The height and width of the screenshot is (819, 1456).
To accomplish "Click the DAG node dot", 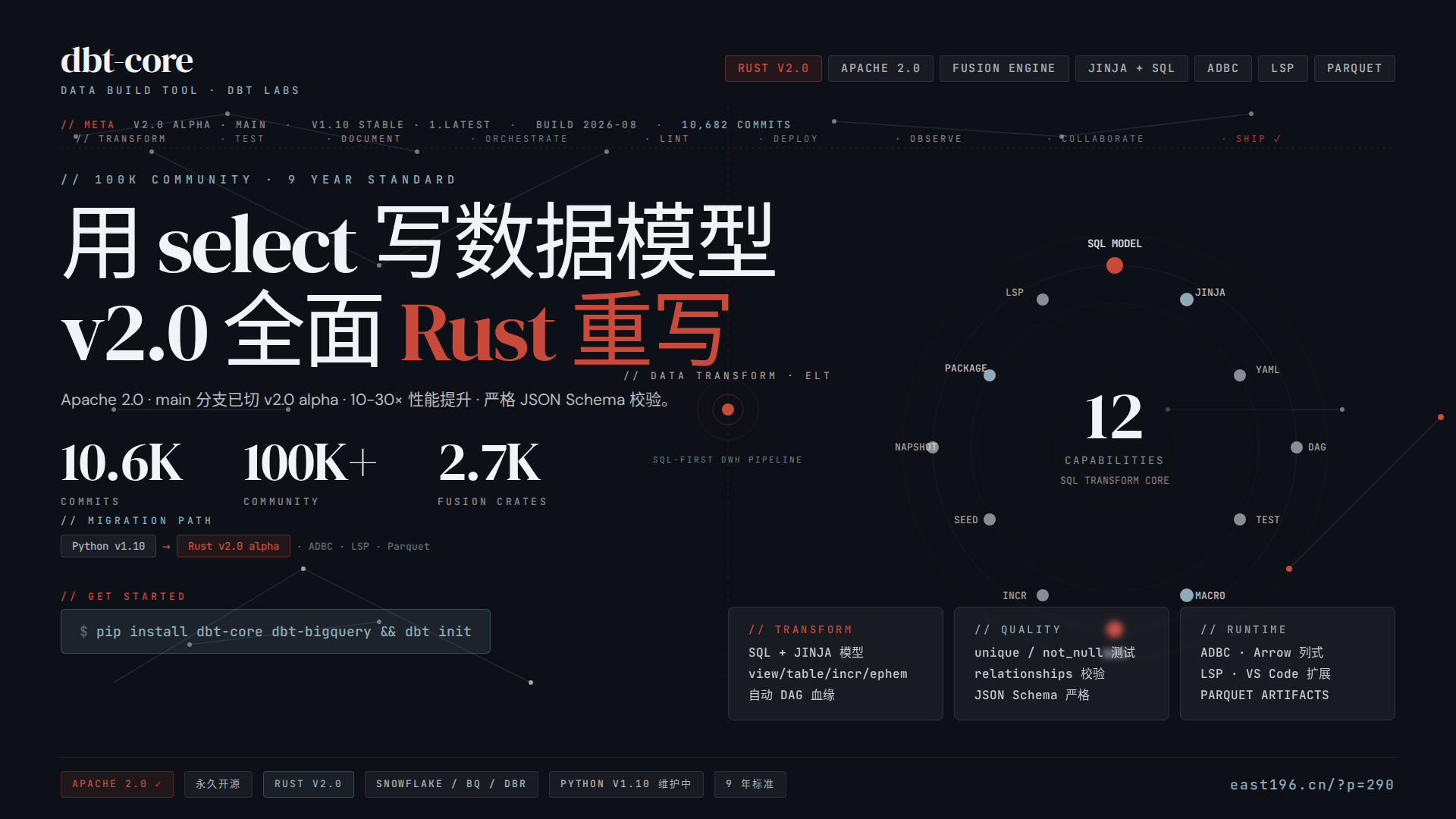I will pos(1297,447).
